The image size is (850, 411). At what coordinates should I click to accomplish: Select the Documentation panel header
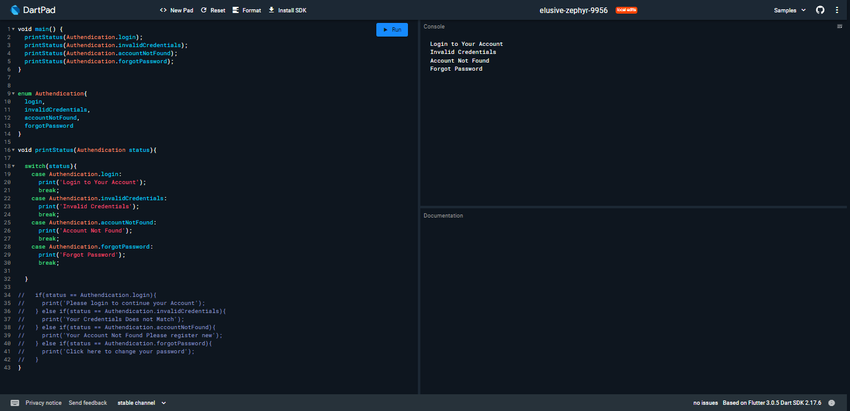[x=443, y=215]
